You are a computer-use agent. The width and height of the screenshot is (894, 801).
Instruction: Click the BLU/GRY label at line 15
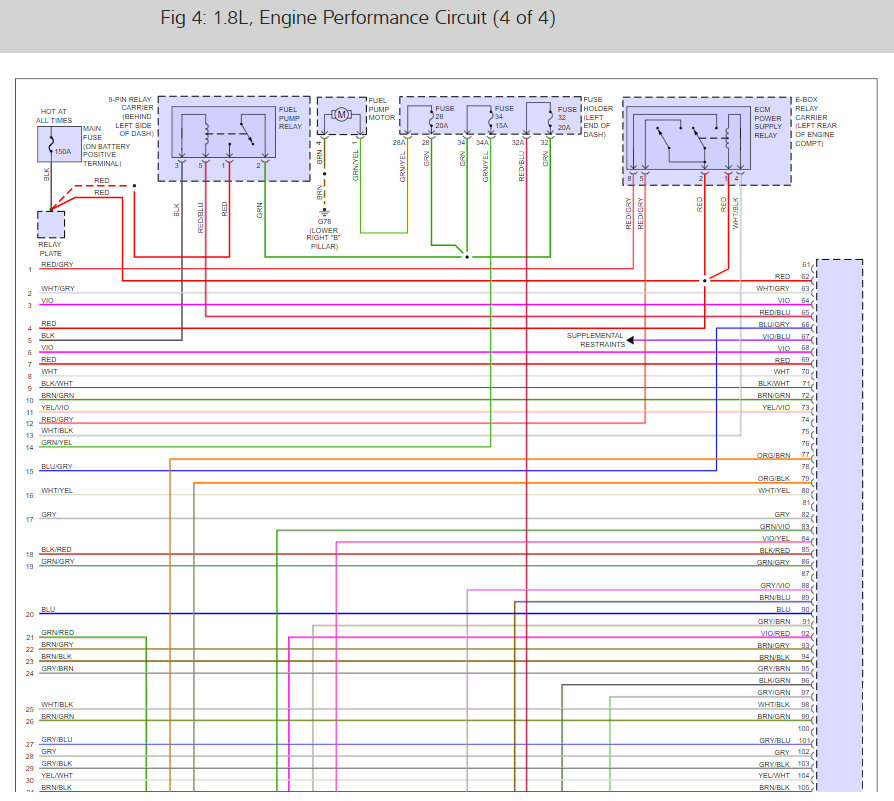pos(56,466)
